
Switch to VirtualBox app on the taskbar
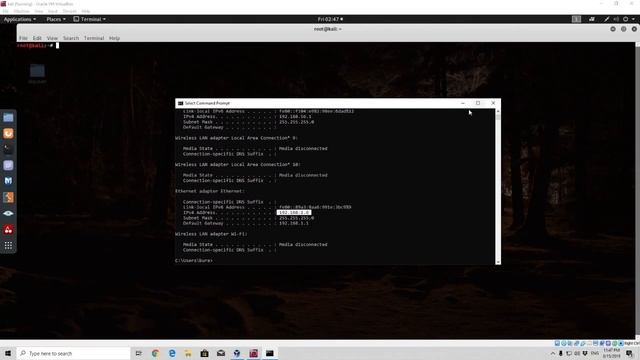[237, 353]
